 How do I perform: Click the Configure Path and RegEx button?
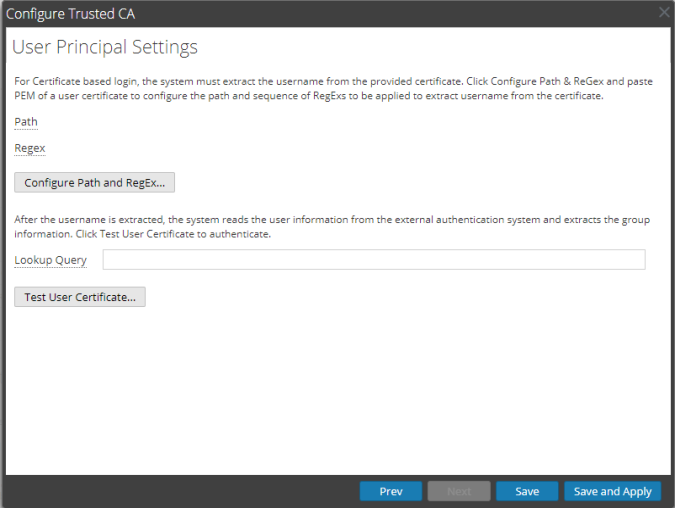(x=95, y=182)
